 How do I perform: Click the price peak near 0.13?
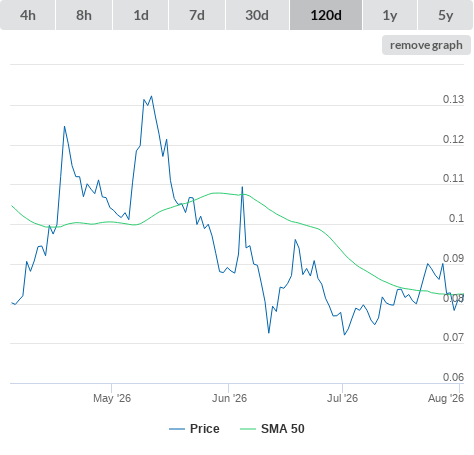(152, 97)
